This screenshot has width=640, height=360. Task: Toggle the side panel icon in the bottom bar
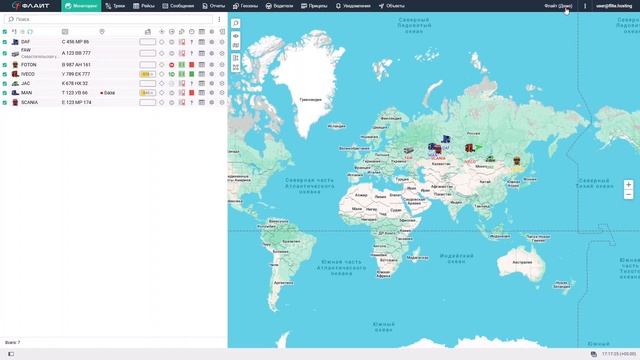pyautogui.click(x=11, y=354)
